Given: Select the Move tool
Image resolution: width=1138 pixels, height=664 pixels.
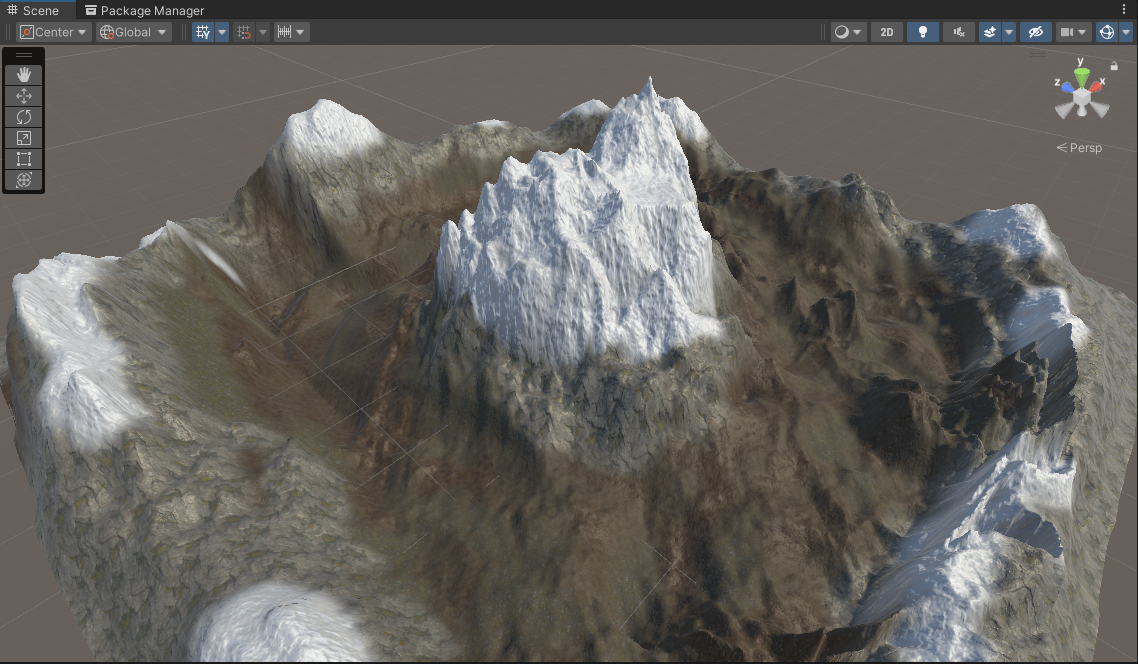Looking at the screenshot, I should click(x=23, y=96).
